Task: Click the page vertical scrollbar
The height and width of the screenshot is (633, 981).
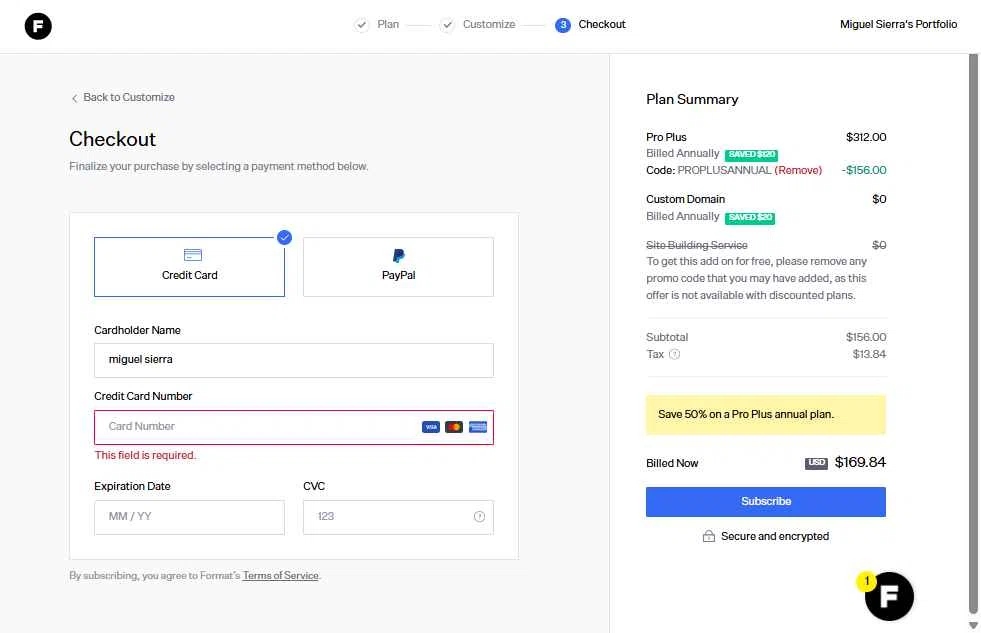Action: tap(973, 334)
